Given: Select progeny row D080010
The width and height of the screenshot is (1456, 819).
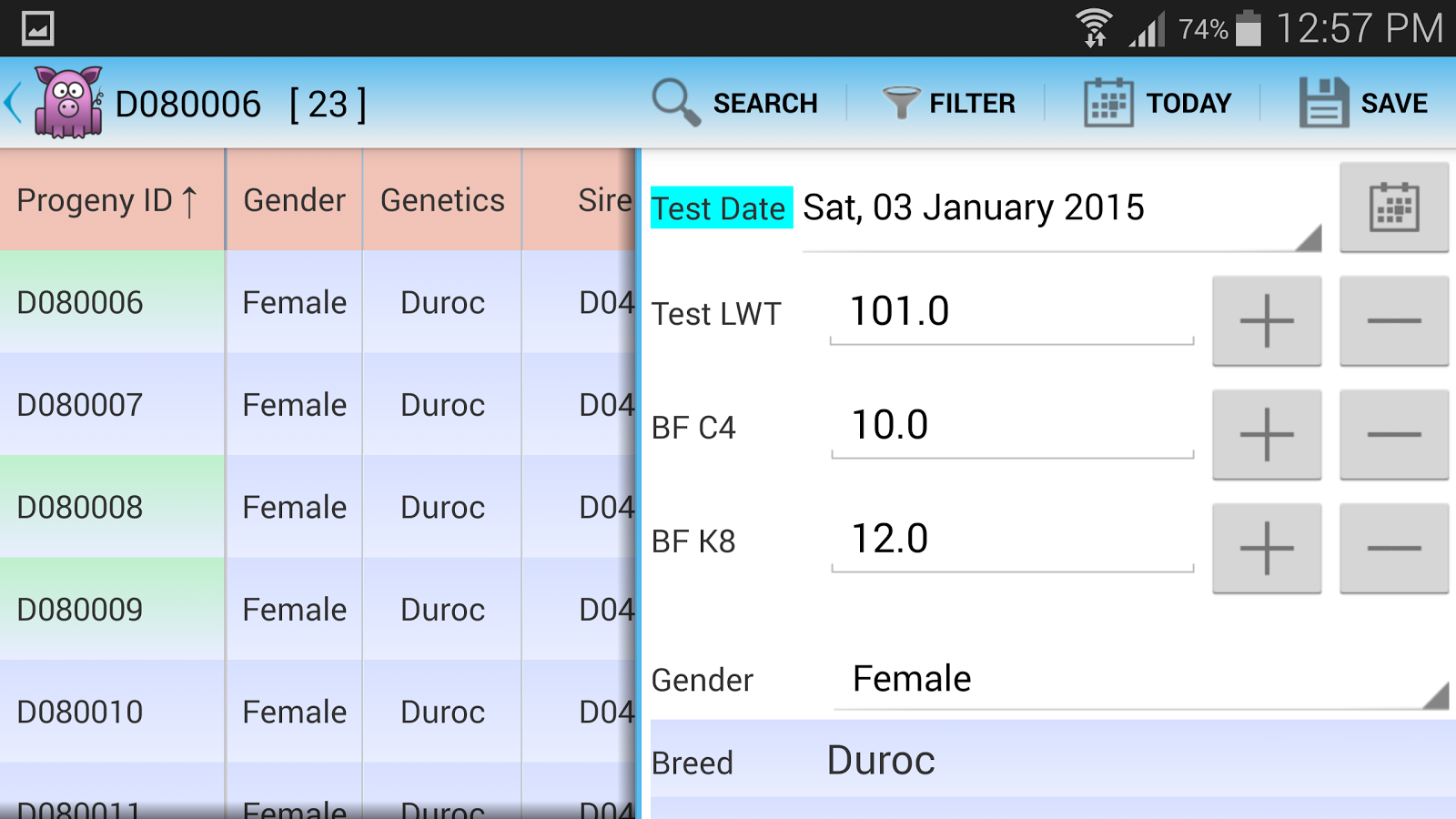Looking at the screenshot, I should pos(112,712).
